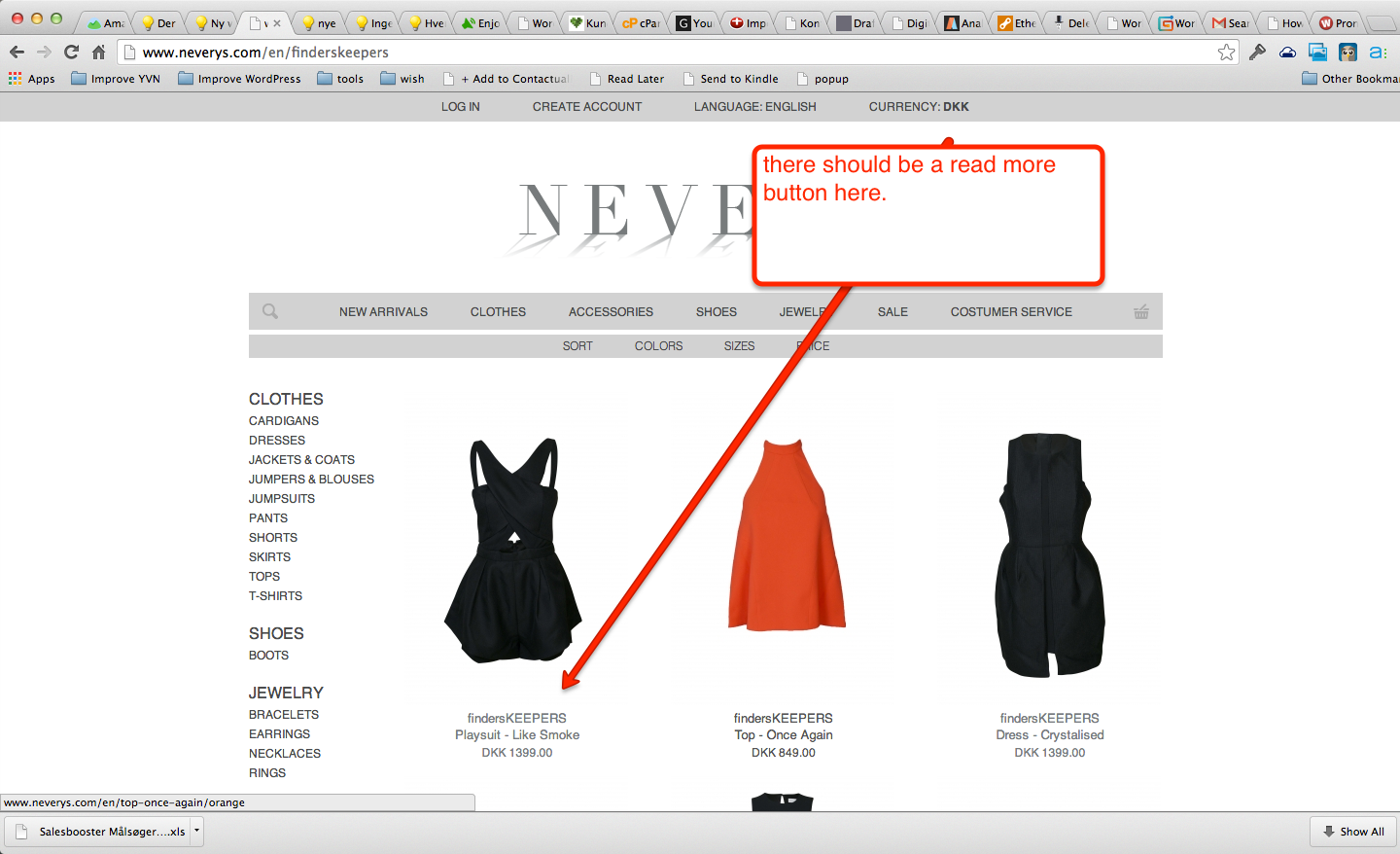Select BRACELETS under JEWELRY
The width and height of the screenshot is (1400, 854).
click(x=284, y=715)
